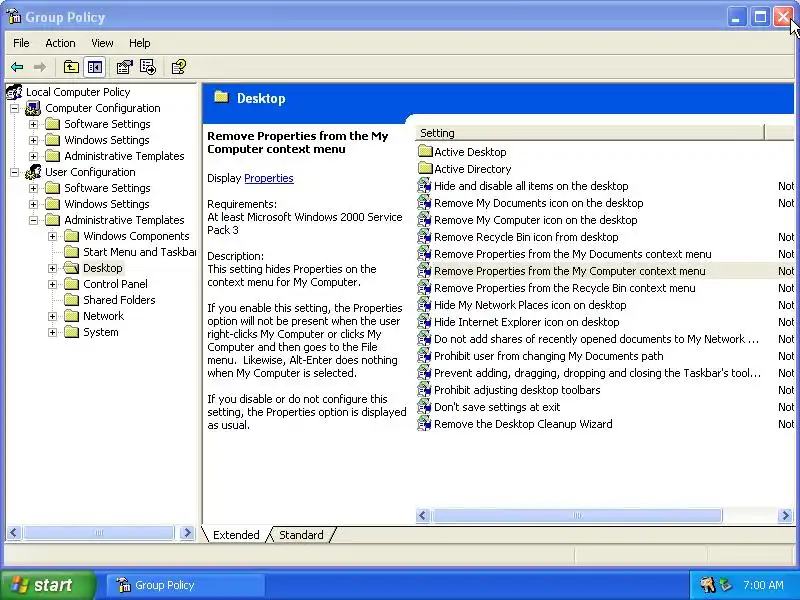Screen dimensions: 800x600
Task: Select Remove Properties from the My Documents context menu
Action: point(572,254)
